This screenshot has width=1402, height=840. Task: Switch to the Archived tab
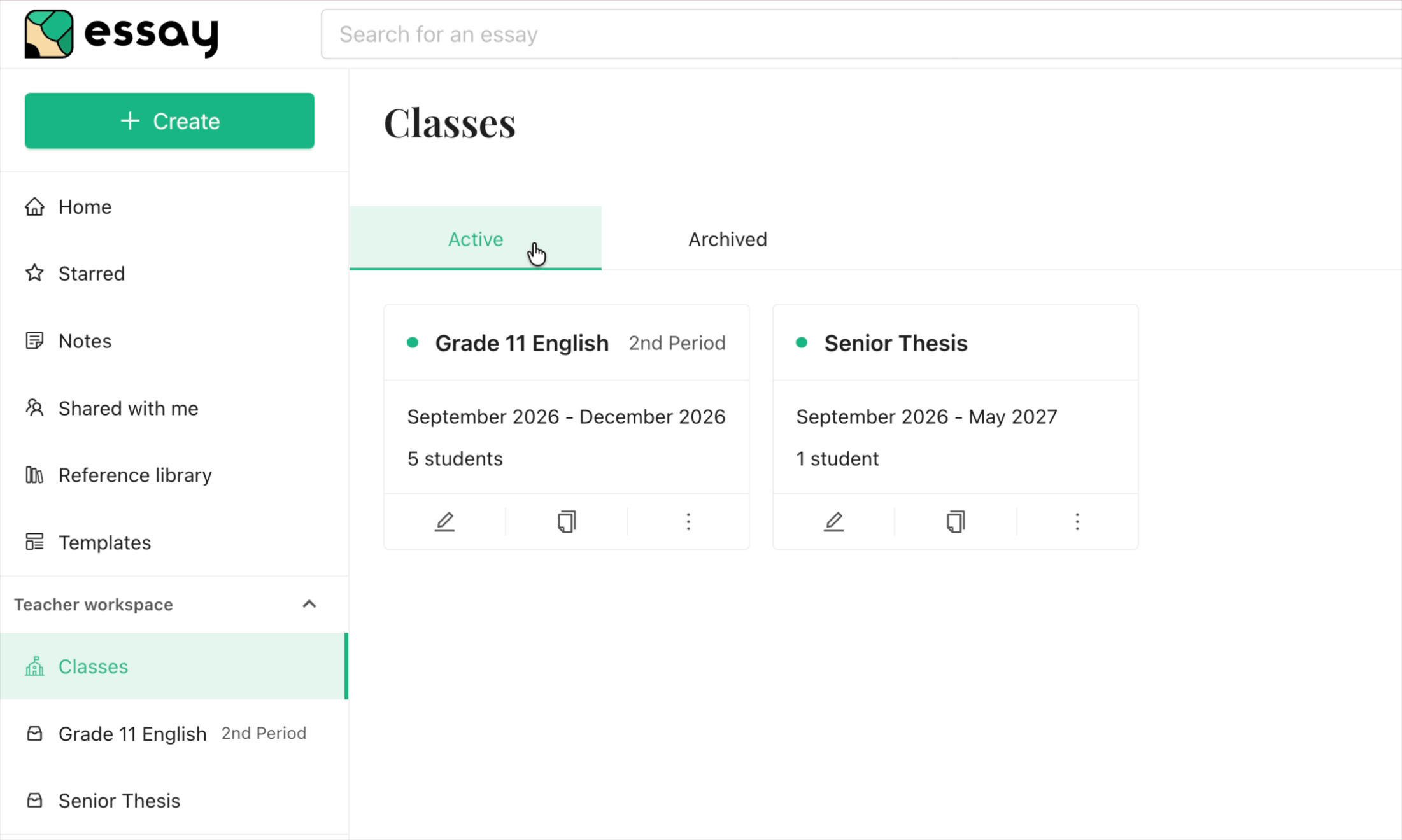point(728,239)
